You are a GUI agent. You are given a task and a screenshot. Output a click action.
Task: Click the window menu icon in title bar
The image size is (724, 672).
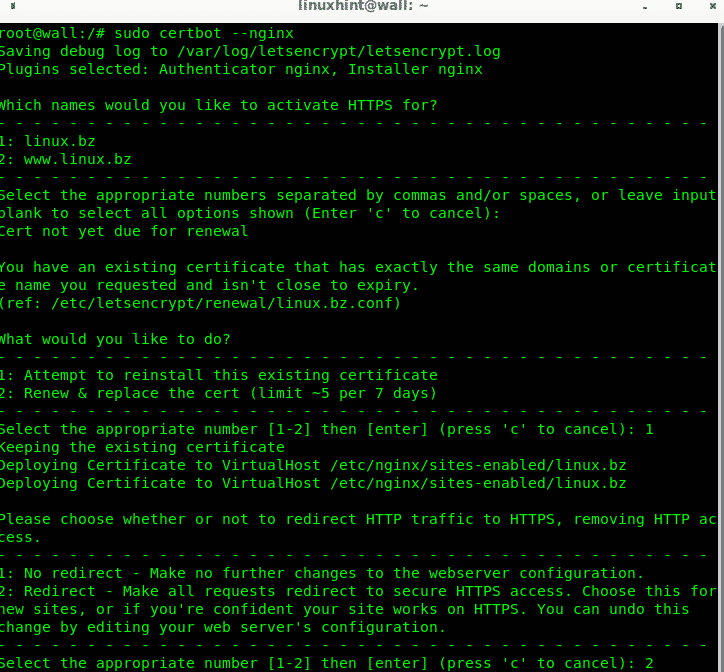[x=12, y=6]
